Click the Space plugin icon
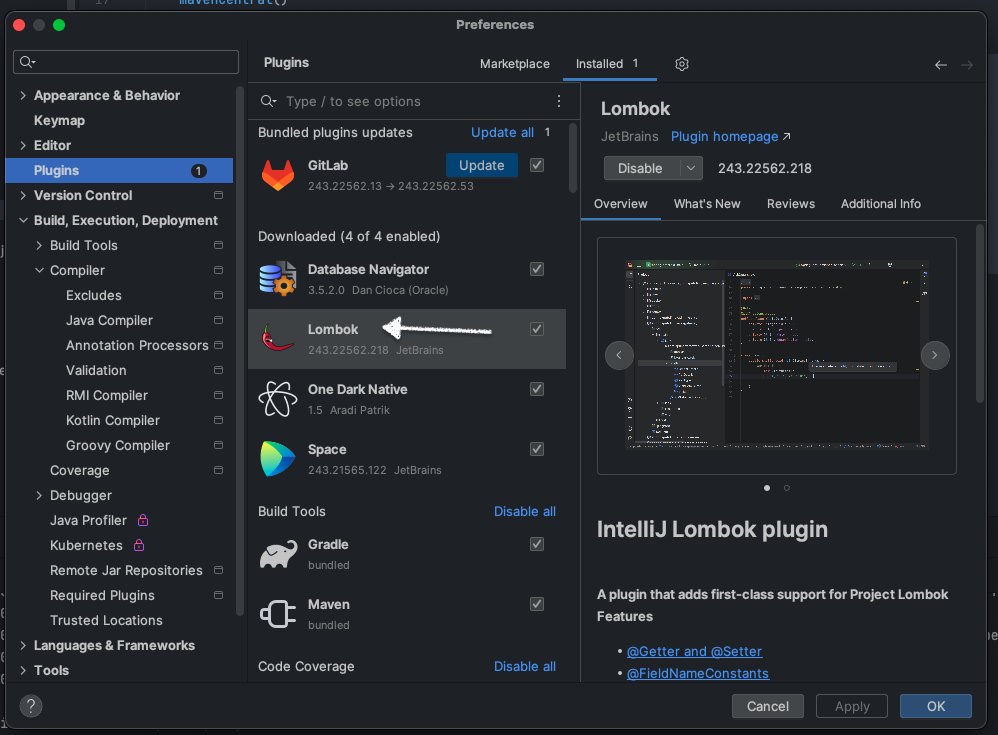Viewport: 998px width, 735px height. 278,459
